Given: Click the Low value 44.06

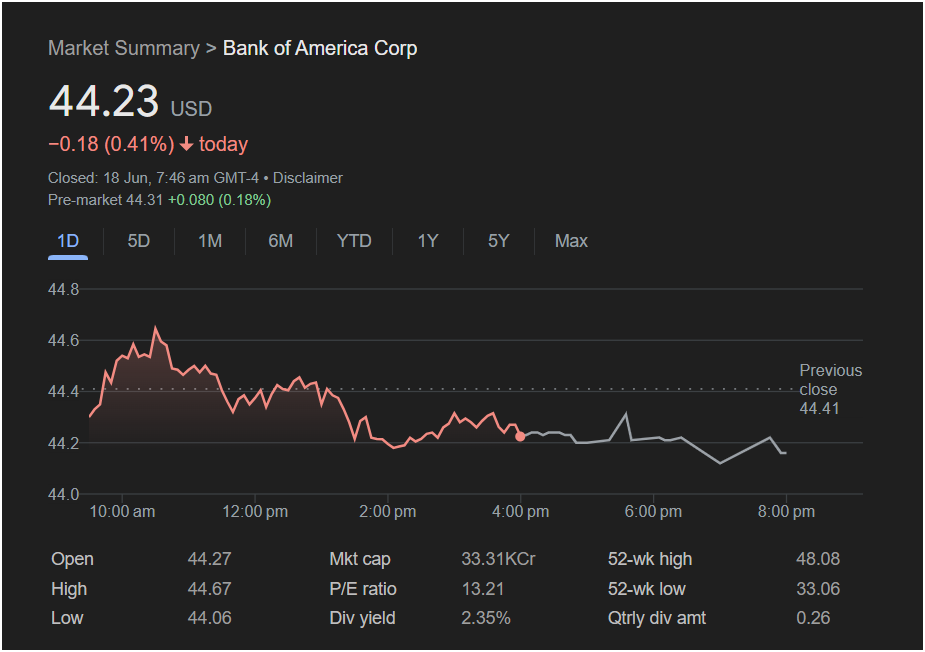Looking at the screenshot, I should [209, 618].
